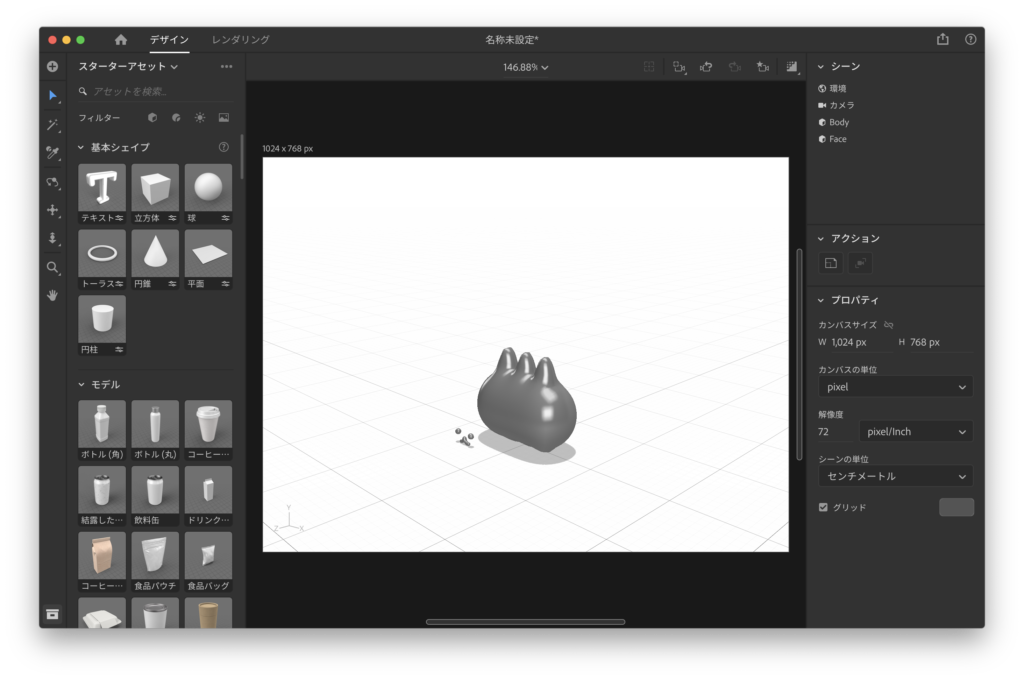Click the add content plus icon

[x=52, y=67]
